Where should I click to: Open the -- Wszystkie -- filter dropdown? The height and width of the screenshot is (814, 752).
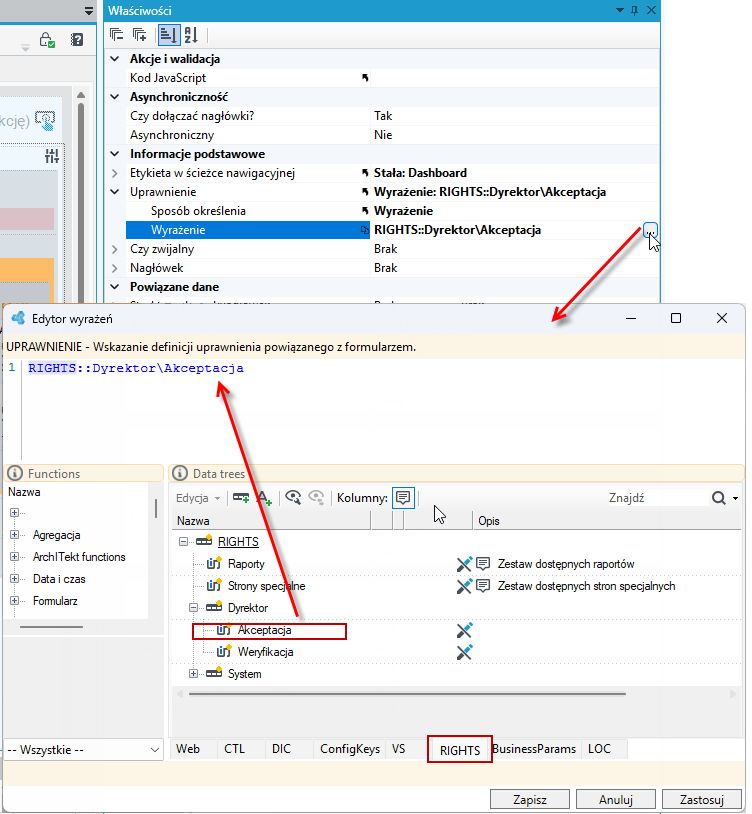click(x=84, y=750)
